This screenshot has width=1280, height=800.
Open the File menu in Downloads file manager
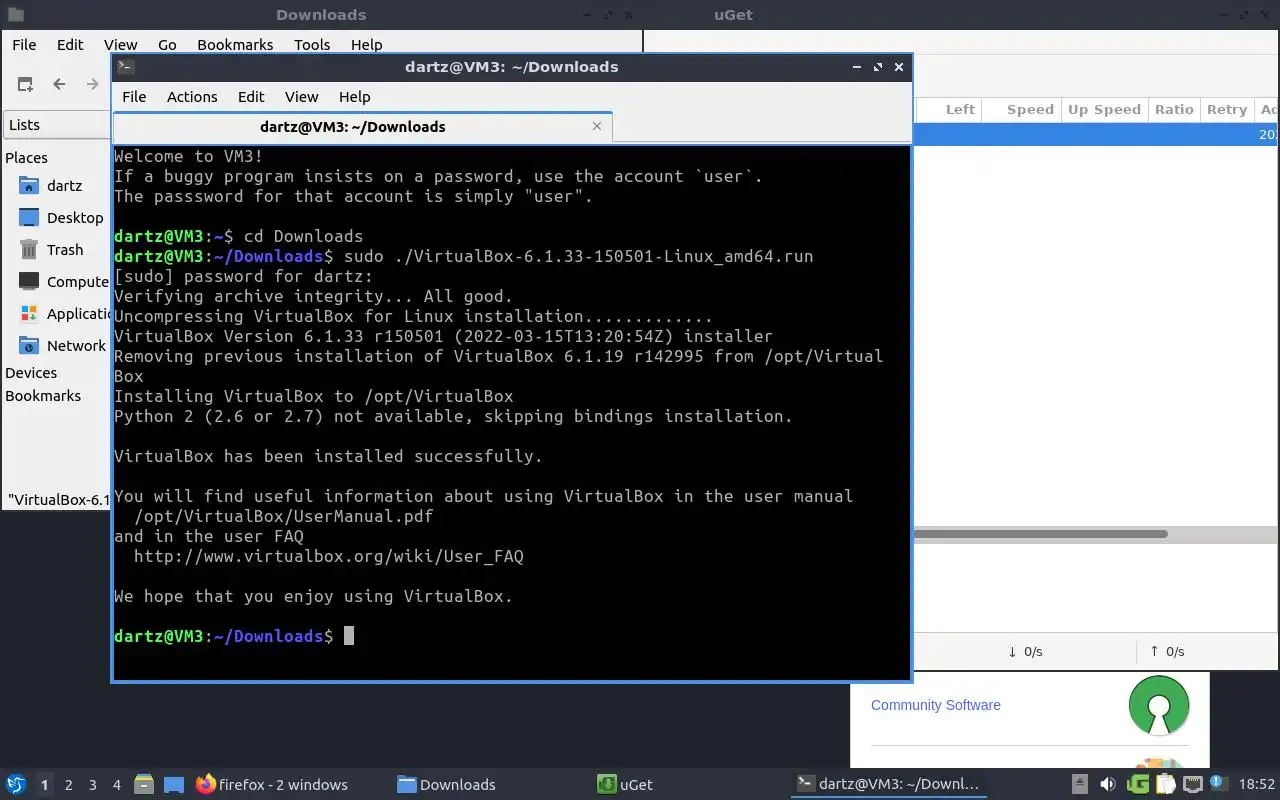click(24, 45)
